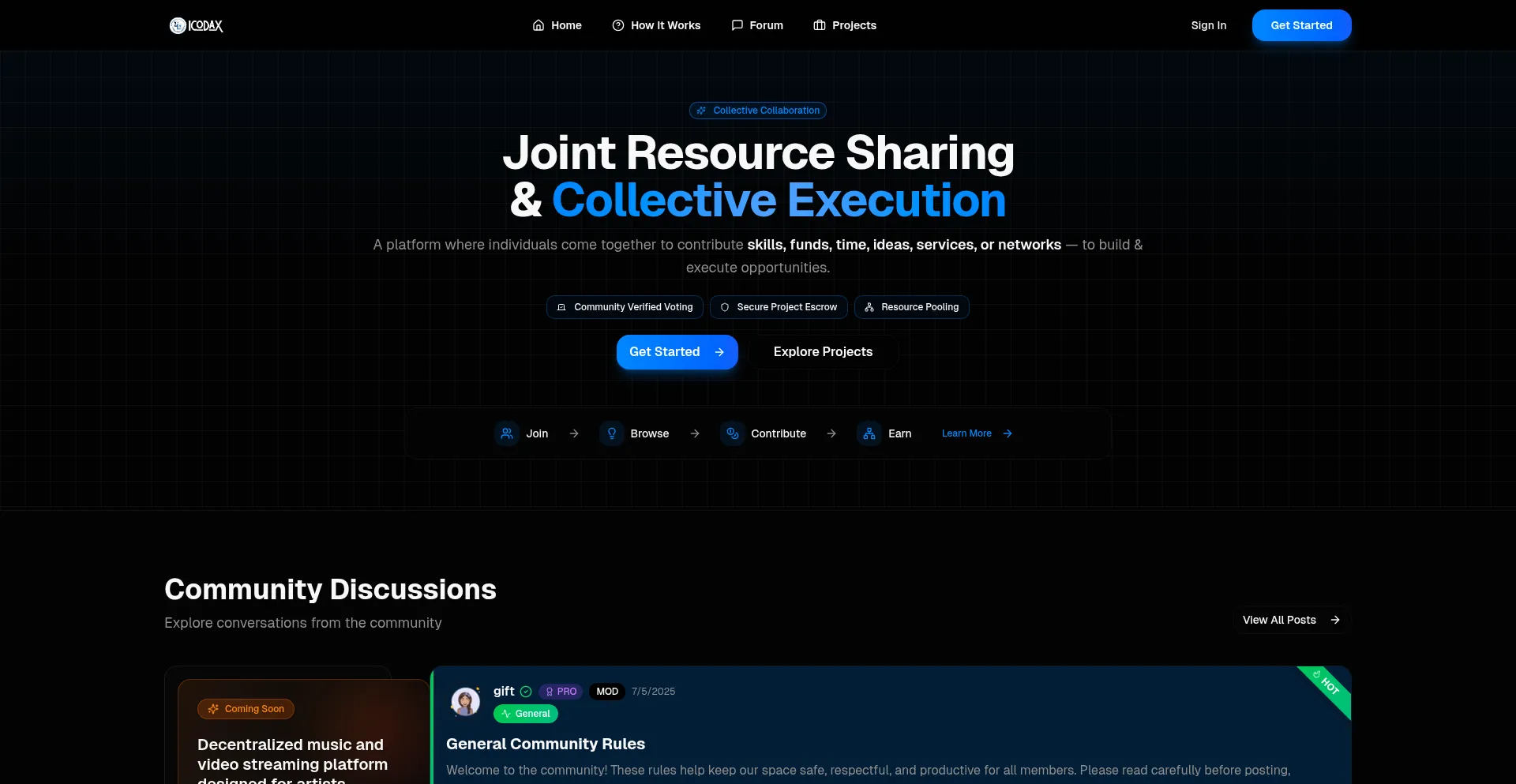The image size is (1516, 784).
Task: Click the Sign In link
Action: (1208, 25)
